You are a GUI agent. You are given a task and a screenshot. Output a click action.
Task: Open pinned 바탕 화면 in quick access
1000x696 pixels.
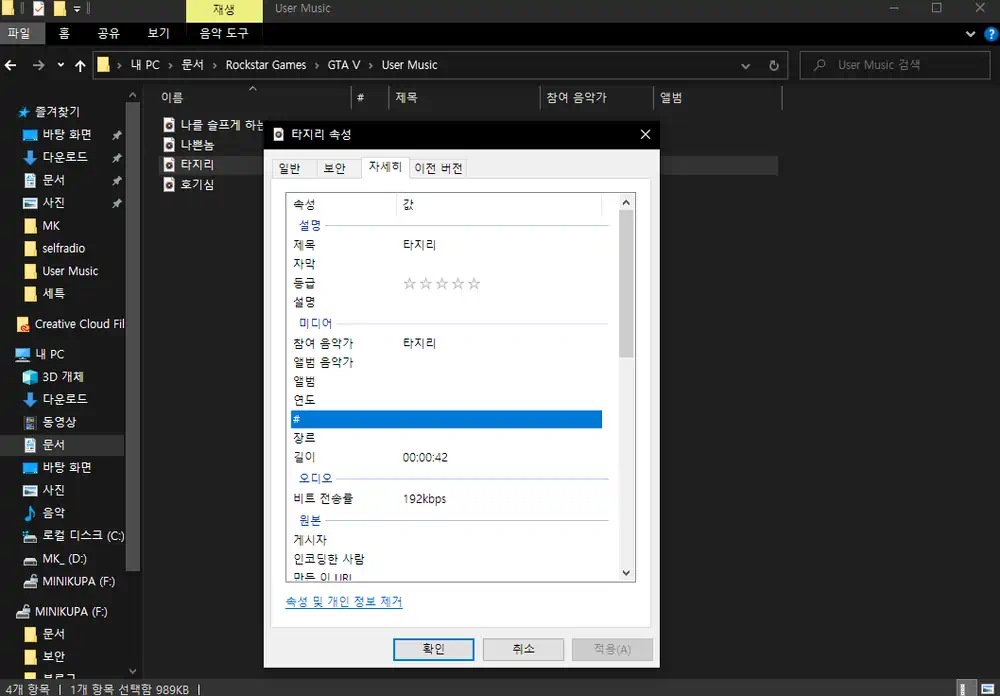click(x=66, y=135)
